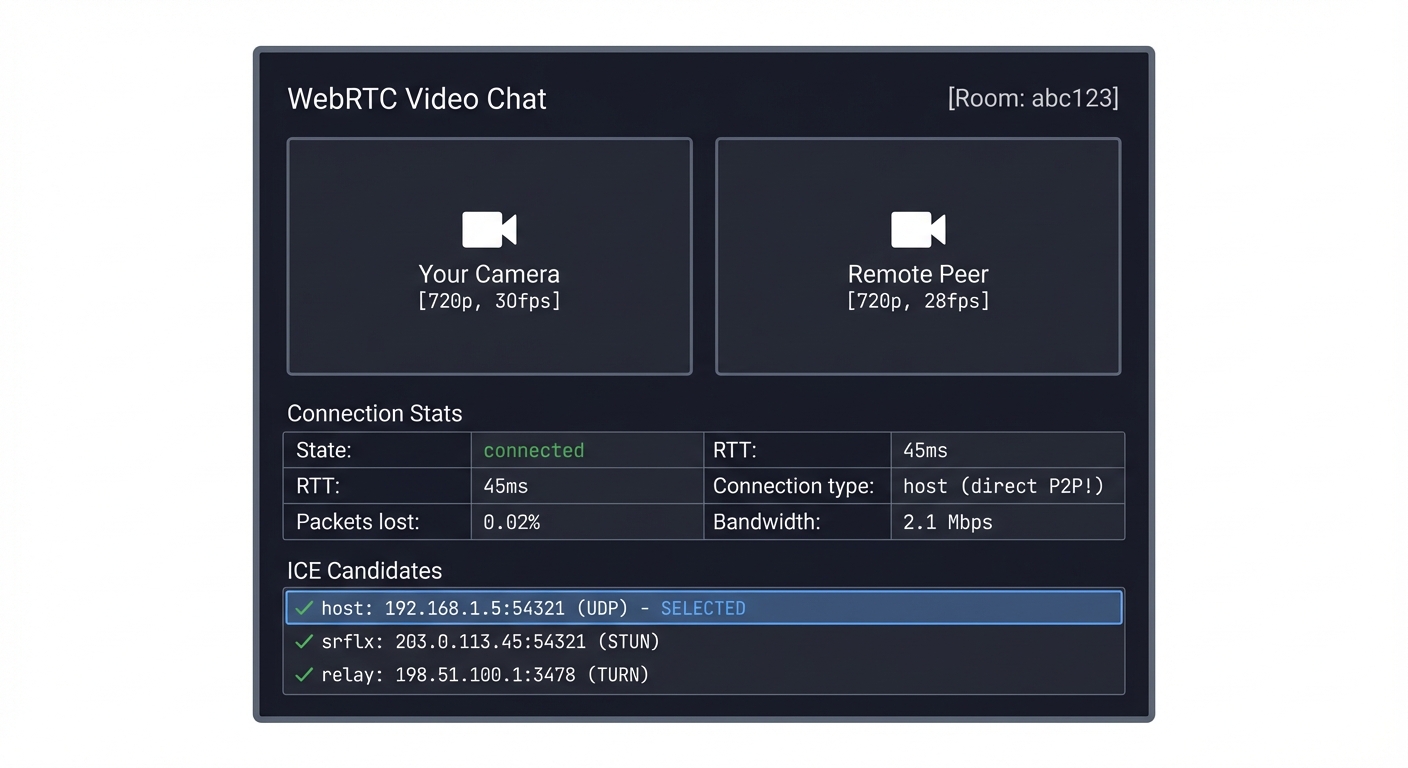The height and width of the screenshot is (768, 1408).
Task: Click the RTT 45ms stat cell
Action: point(924,450)
